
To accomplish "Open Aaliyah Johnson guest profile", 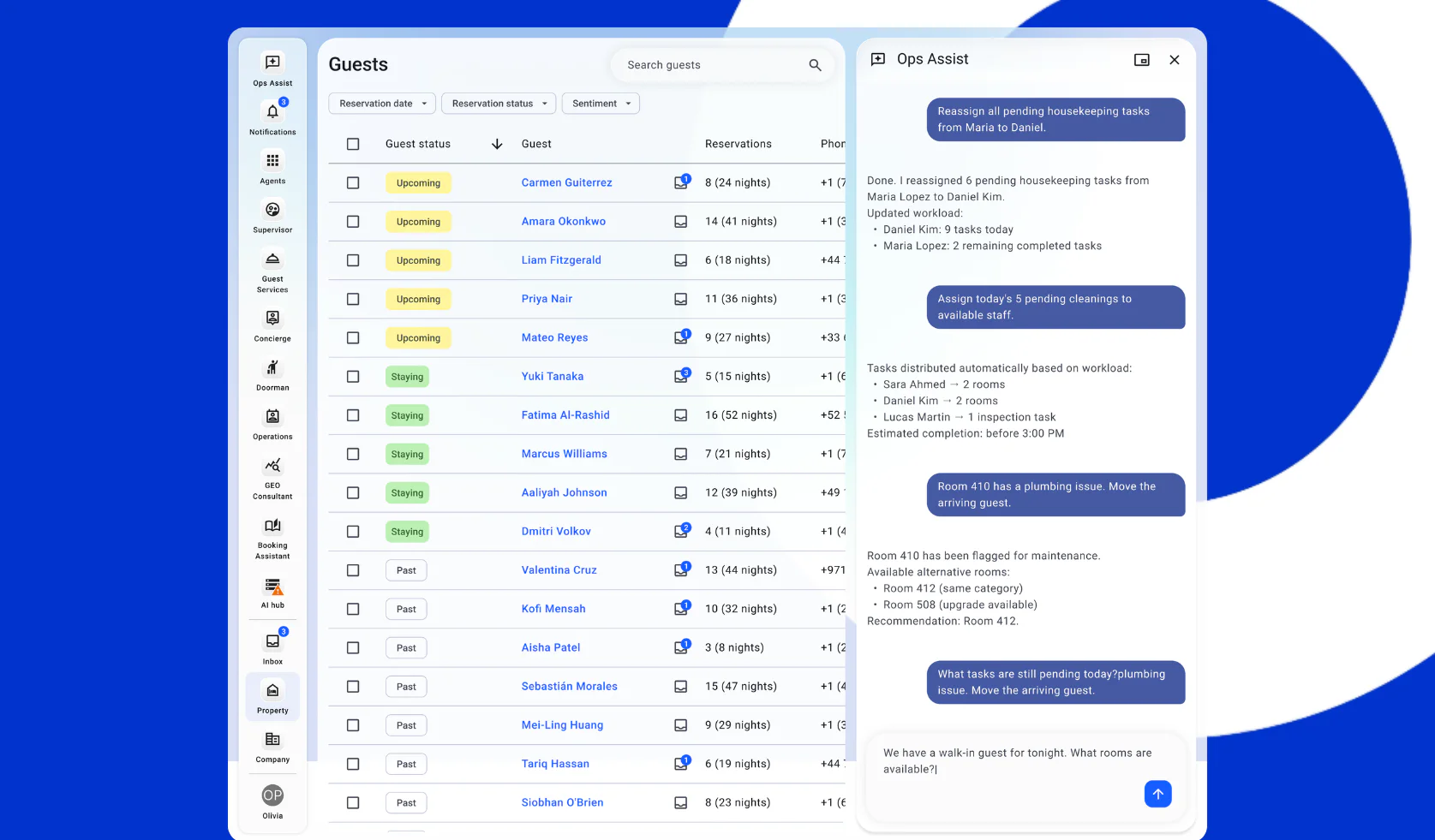I will (x=564, y=492).
